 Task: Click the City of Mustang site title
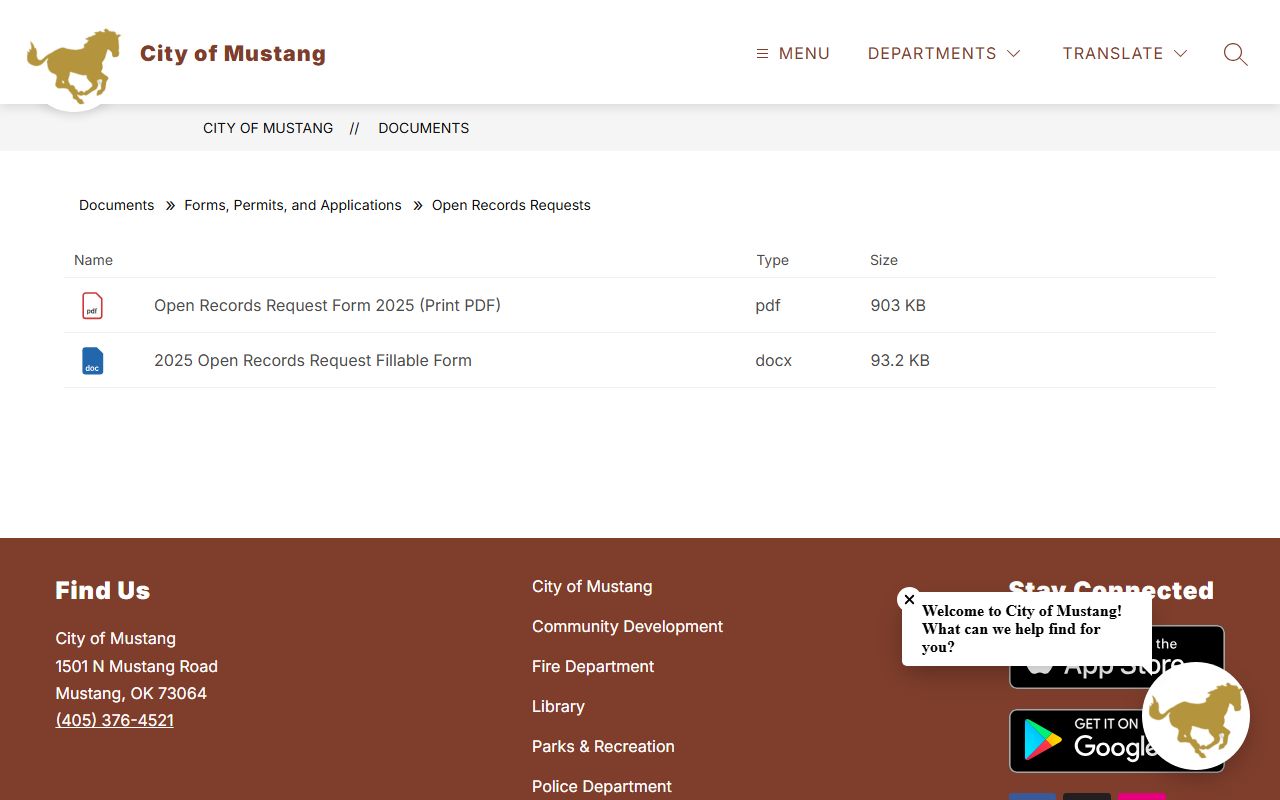point(233,54)
